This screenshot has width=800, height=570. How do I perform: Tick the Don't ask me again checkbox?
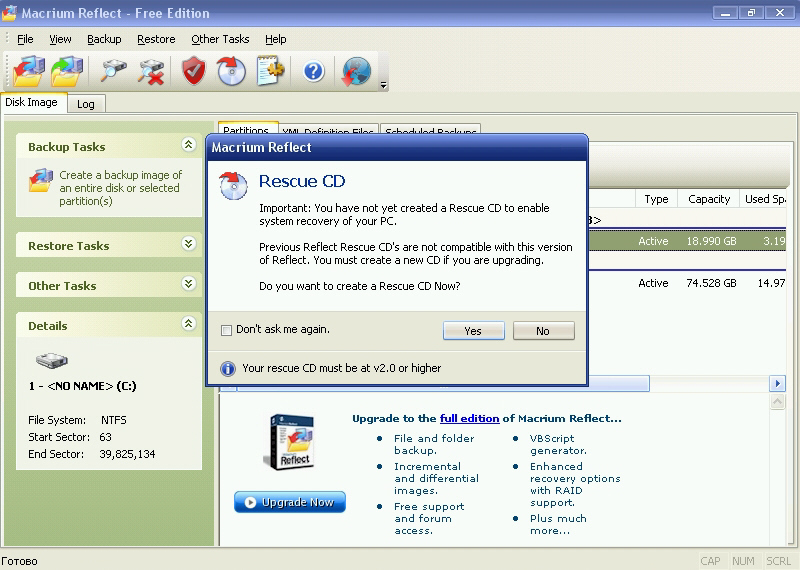tap(226, 330)
